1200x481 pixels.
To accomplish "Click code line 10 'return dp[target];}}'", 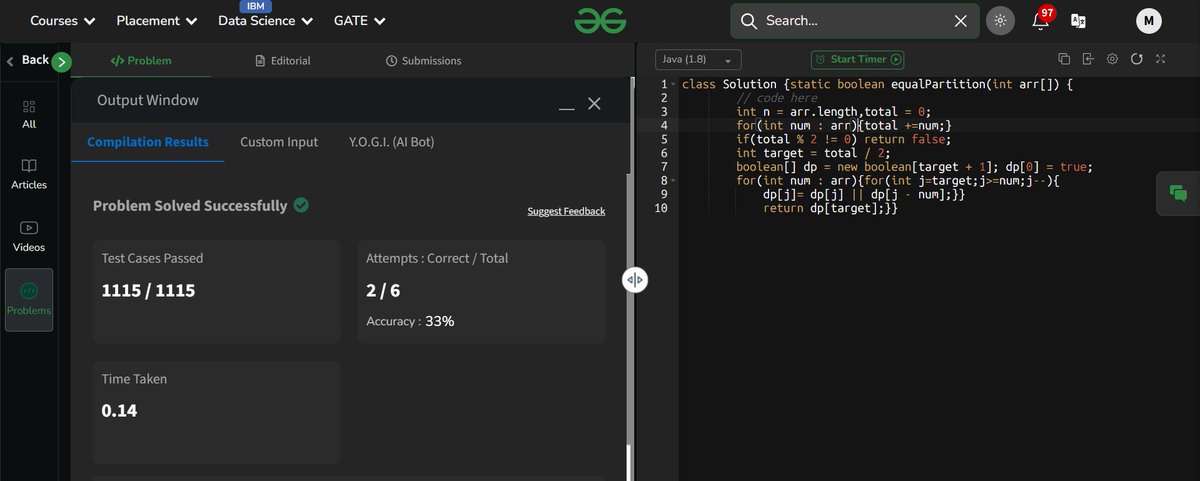I will click(x=830, y=208).
